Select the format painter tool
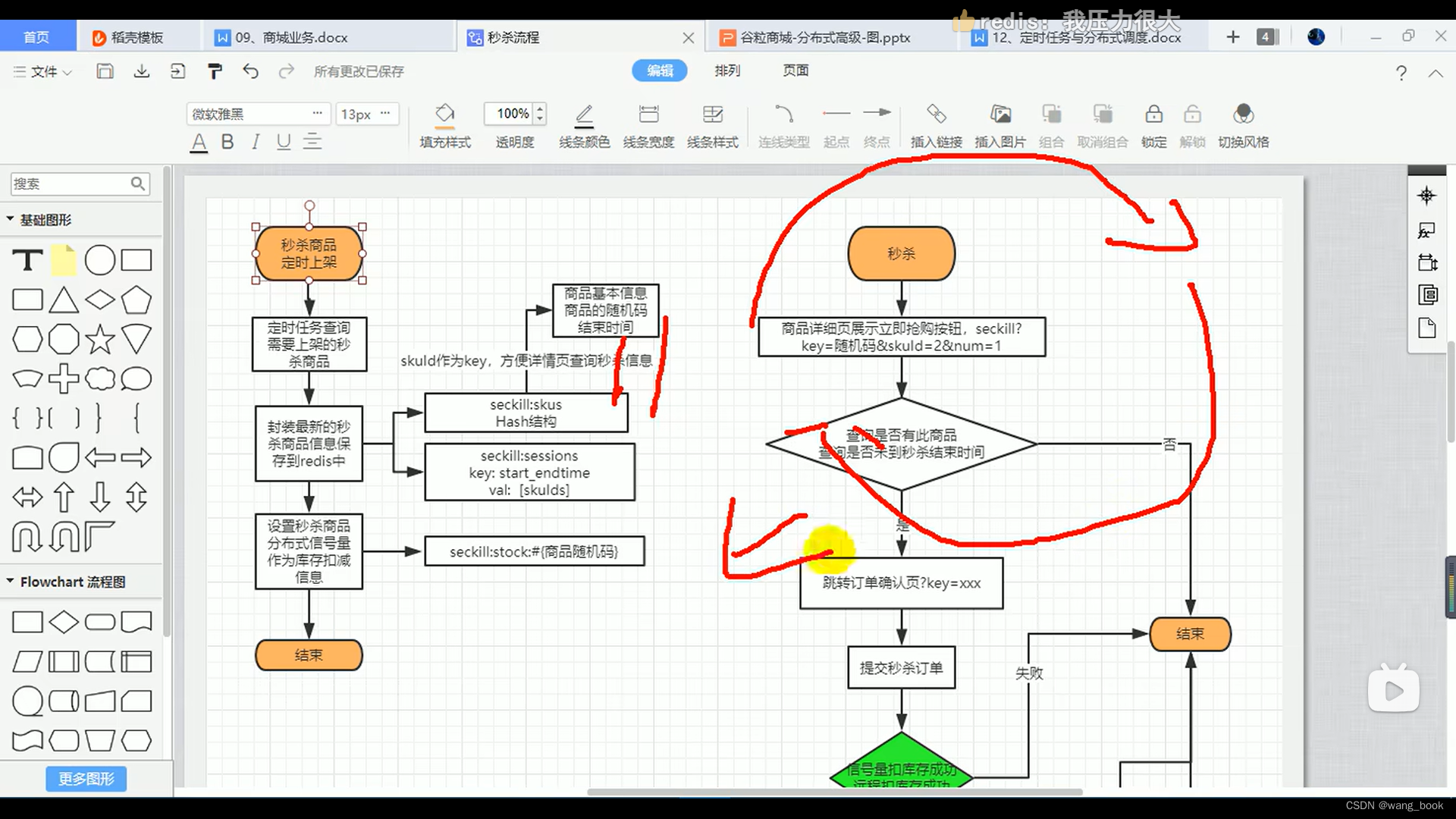The width and height of the screenshot is (1456, 819). (215, 71)
